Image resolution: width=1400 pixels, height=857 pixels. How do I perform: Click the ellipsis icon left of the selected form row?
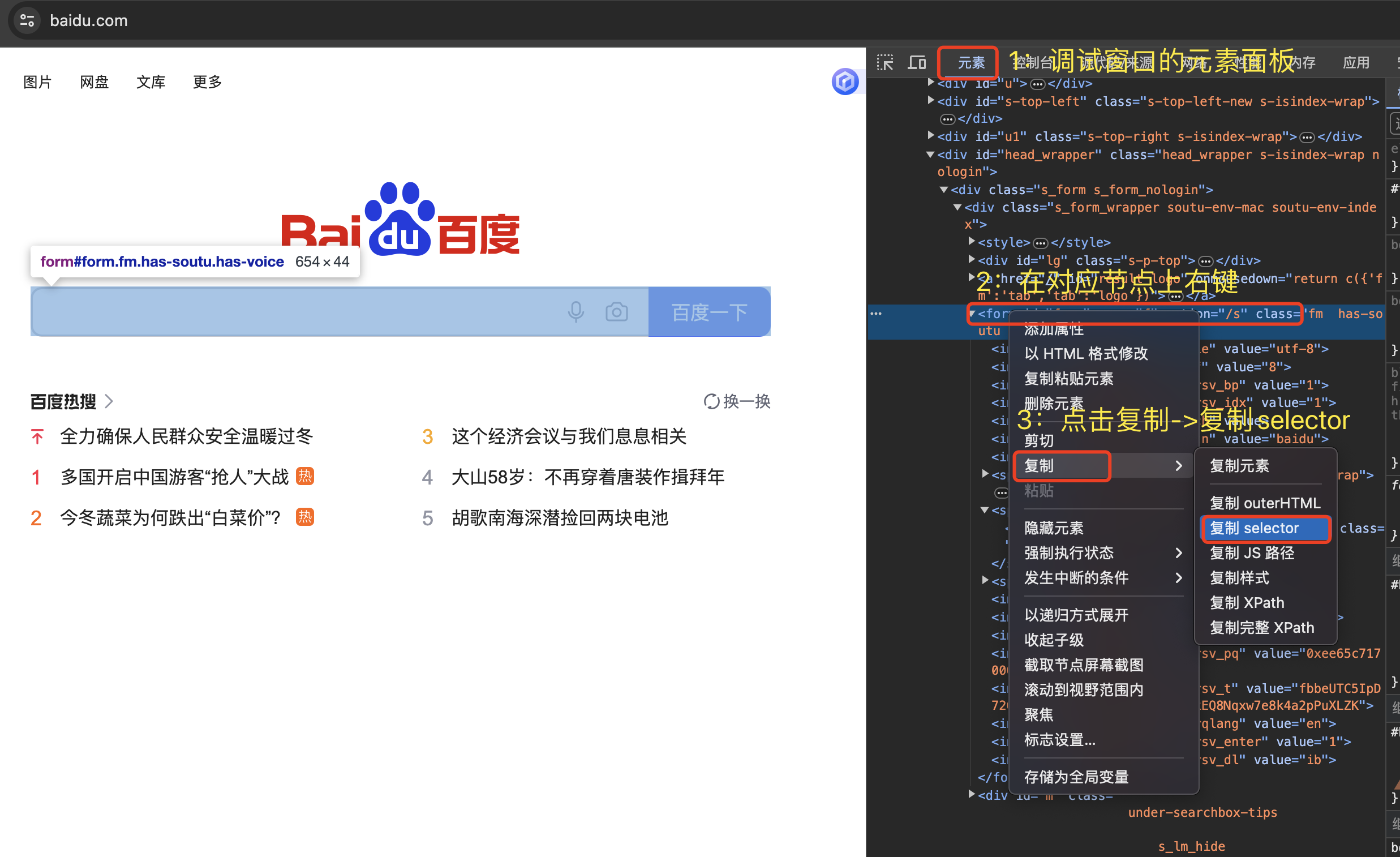(x=875, y=314)
